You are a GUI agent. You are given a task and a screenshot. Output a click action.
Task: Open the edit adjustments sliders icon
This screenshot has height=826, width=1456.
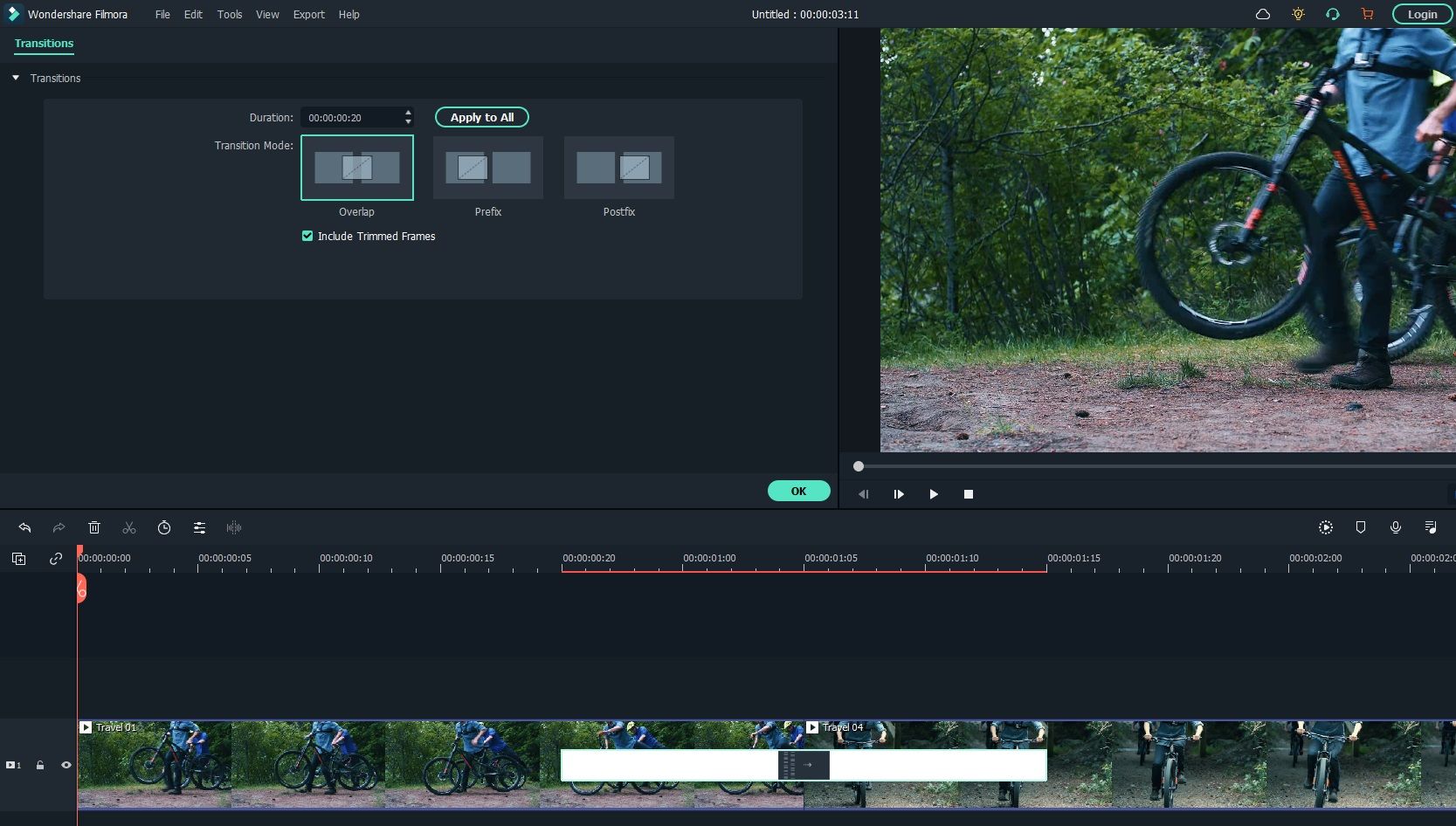199,527
